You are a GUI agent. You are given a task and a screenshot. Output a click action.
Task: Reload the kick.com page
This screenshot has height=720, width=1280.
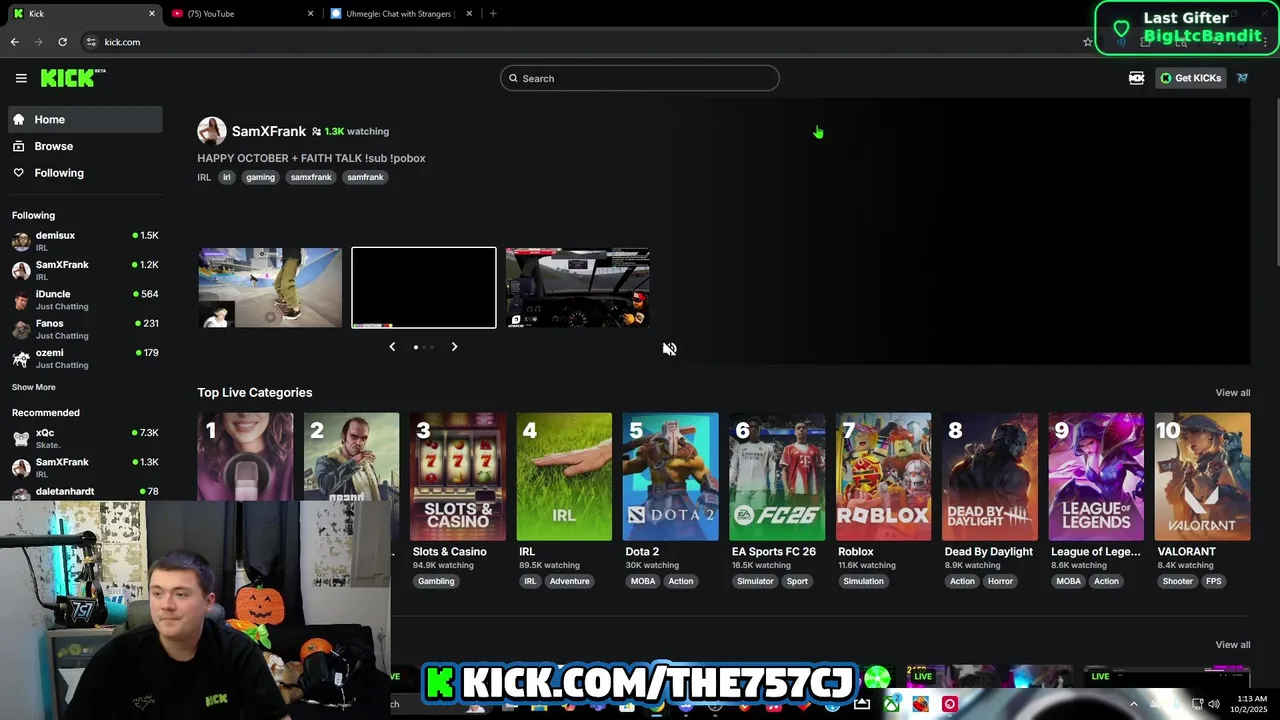(x=62, y=42)
